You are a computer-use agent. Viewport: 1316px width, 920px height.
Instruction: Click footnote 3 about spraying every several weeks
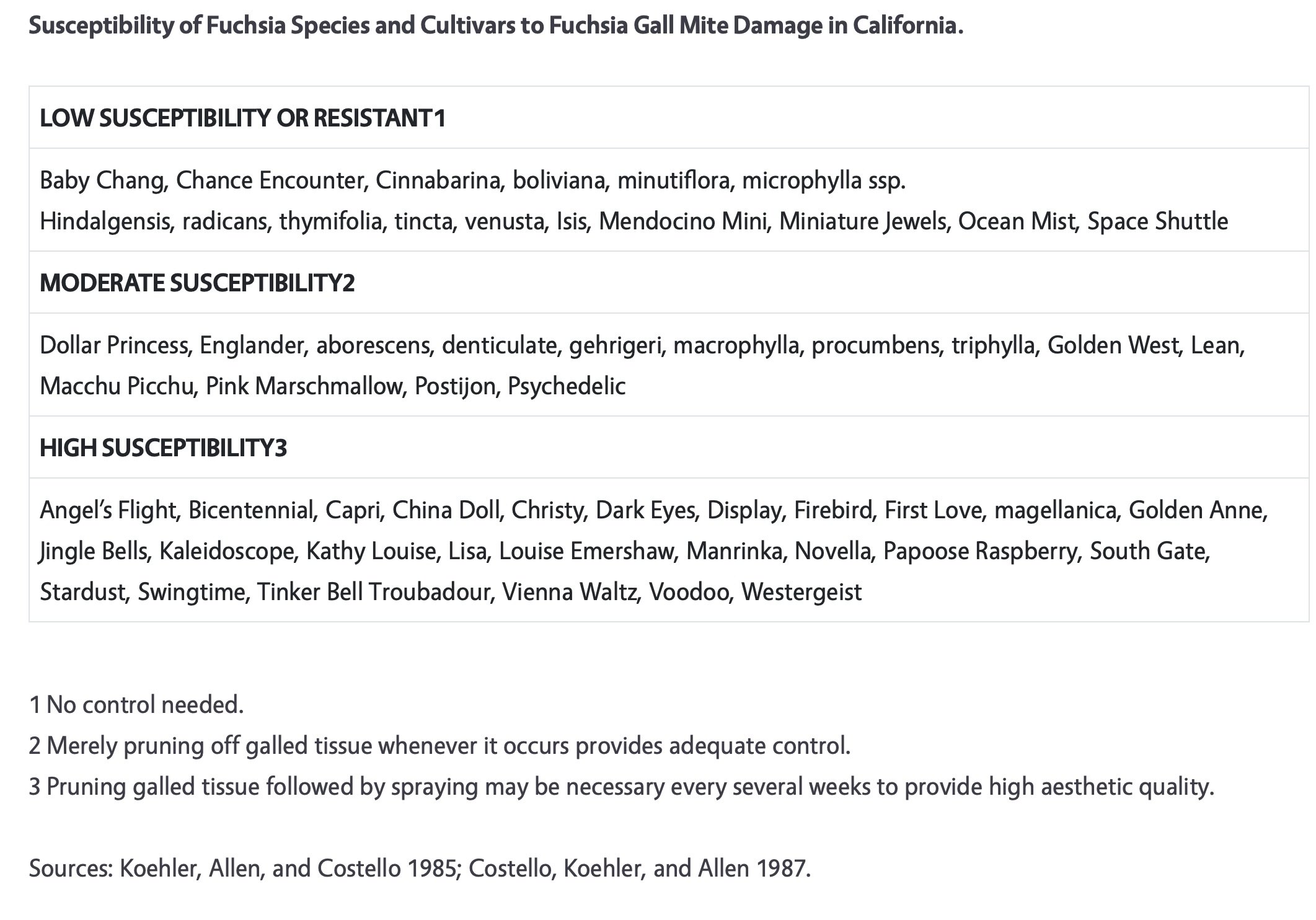click(x=621, y=787)
